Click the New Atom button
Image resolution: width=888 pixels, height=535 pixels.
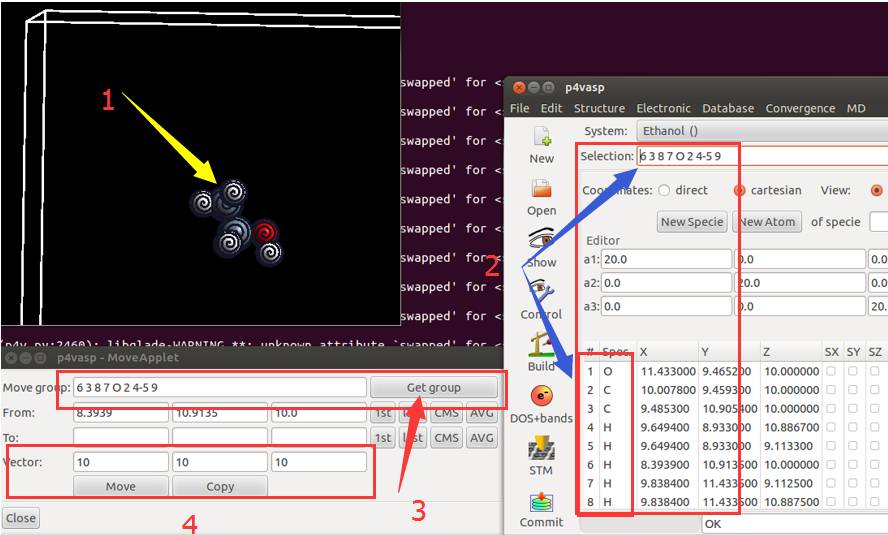(x=767, y=222)
